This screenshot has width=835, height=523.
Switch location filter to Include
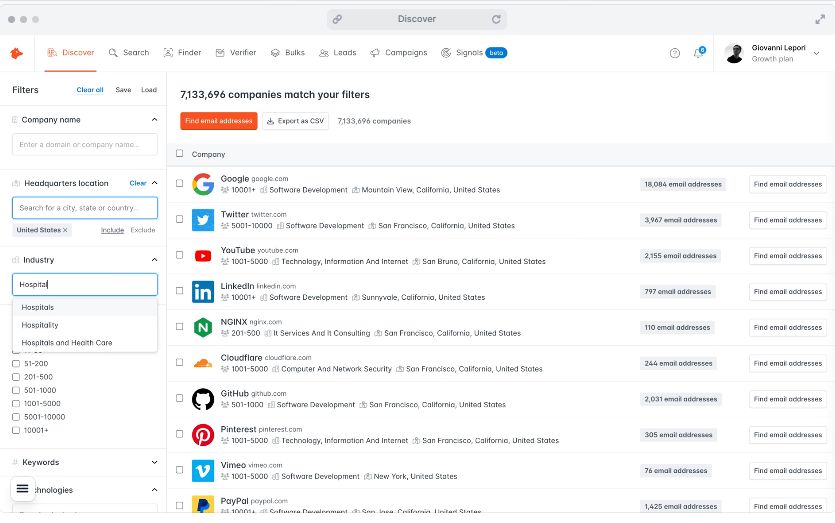coord(112,230)
